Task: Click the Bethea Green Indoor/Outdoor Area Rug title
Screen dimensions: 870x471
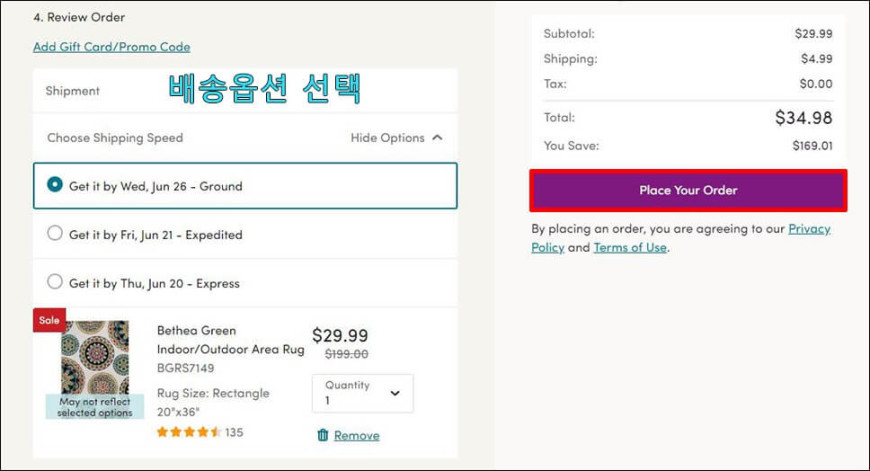Action: coord(231,340)
